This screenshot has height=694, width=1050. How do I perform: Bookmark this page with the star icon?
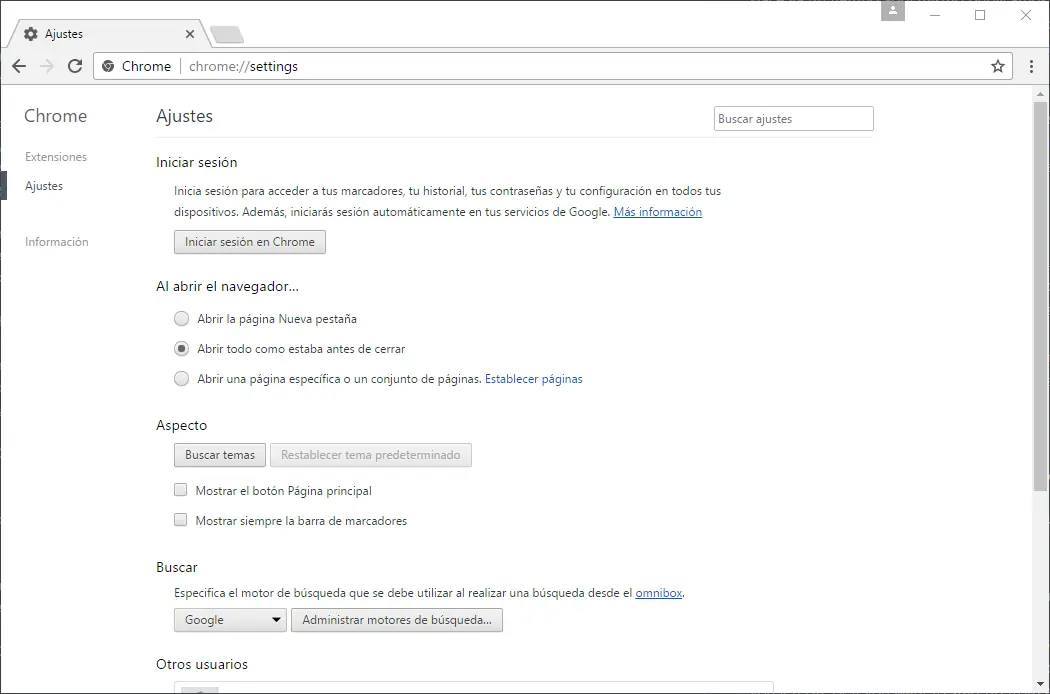pyautogui.click(x=998, y=66)
